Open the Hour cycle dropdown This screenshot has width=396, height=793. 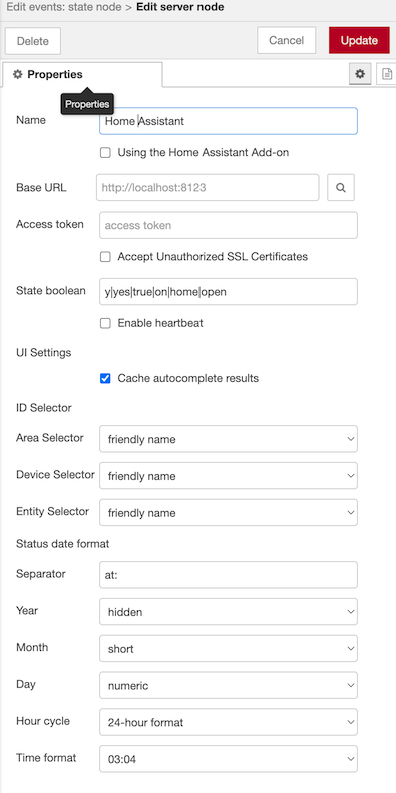pyautogui.click(x=229, y=722)
